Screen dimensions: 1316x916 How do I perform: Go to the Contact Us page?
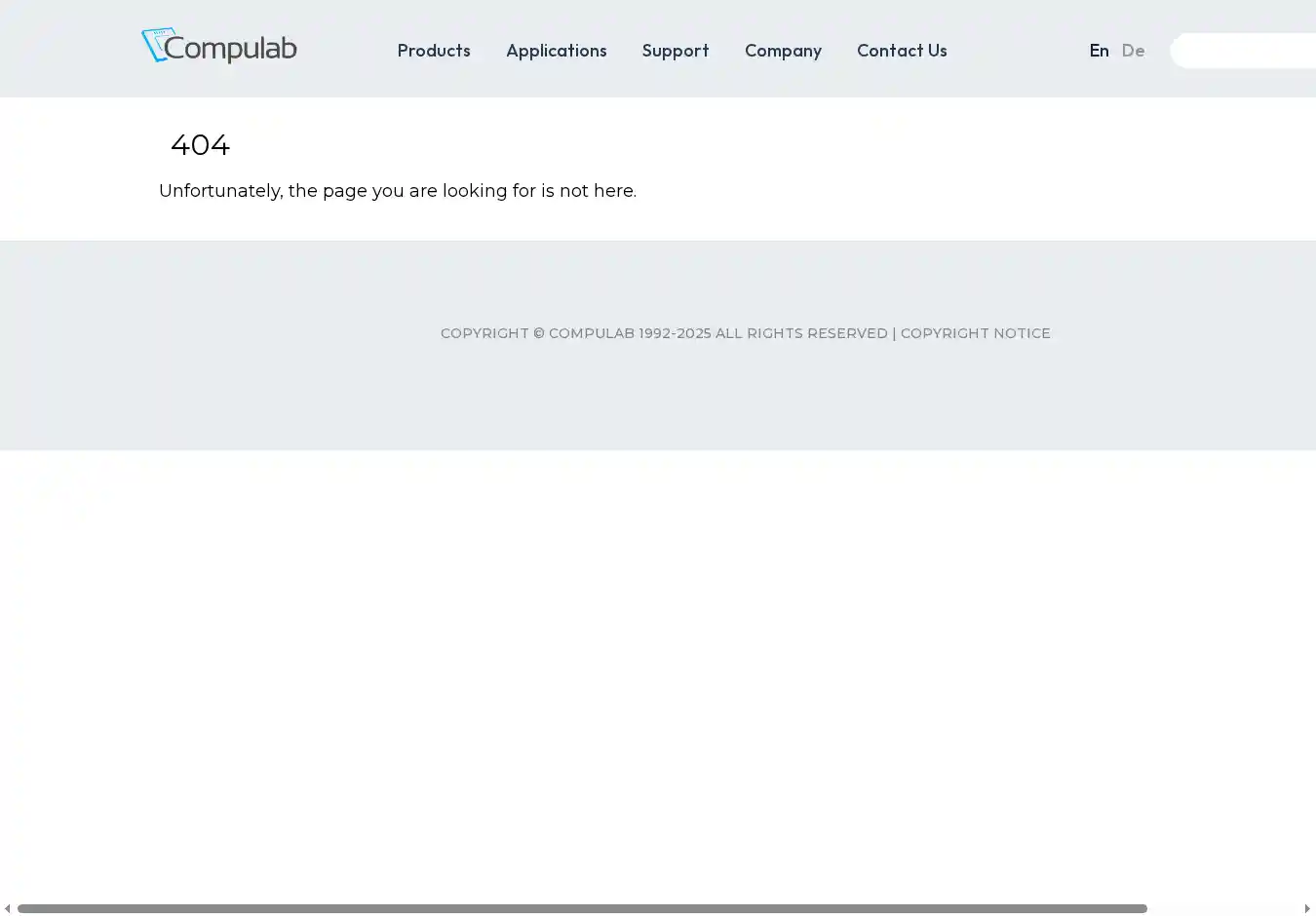point(902,51)
